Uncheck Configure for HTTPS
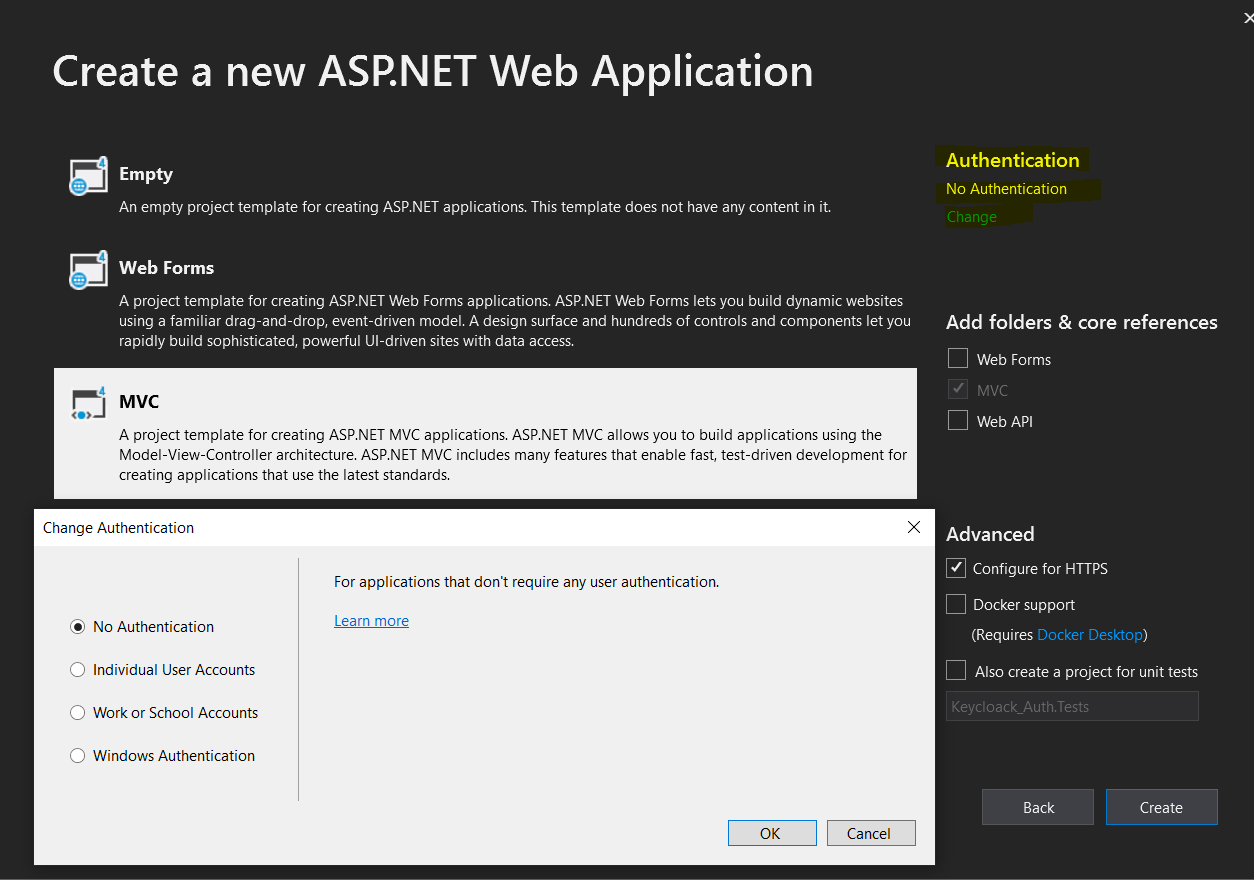 (956, 568)
